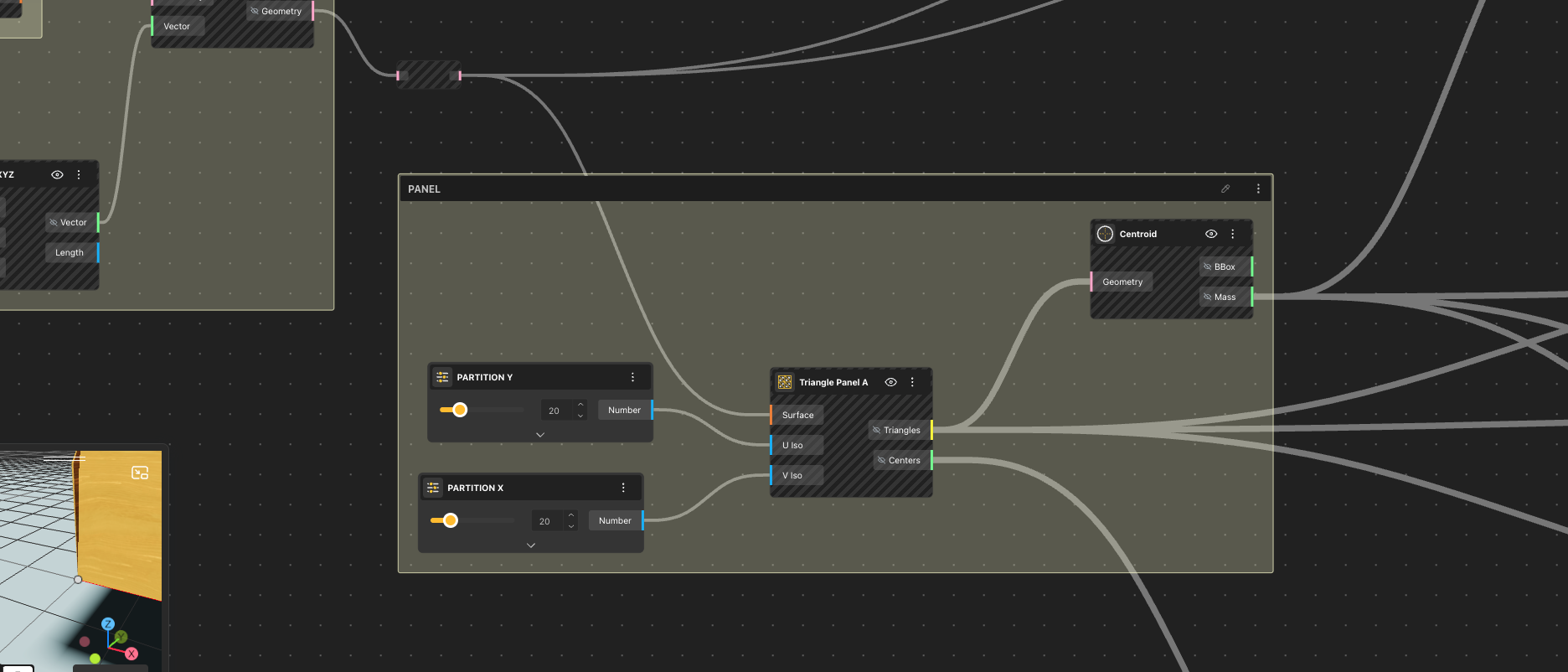Open the Triangle Panel A node menu
1568x672 pixels.
(x=913, y=382)
